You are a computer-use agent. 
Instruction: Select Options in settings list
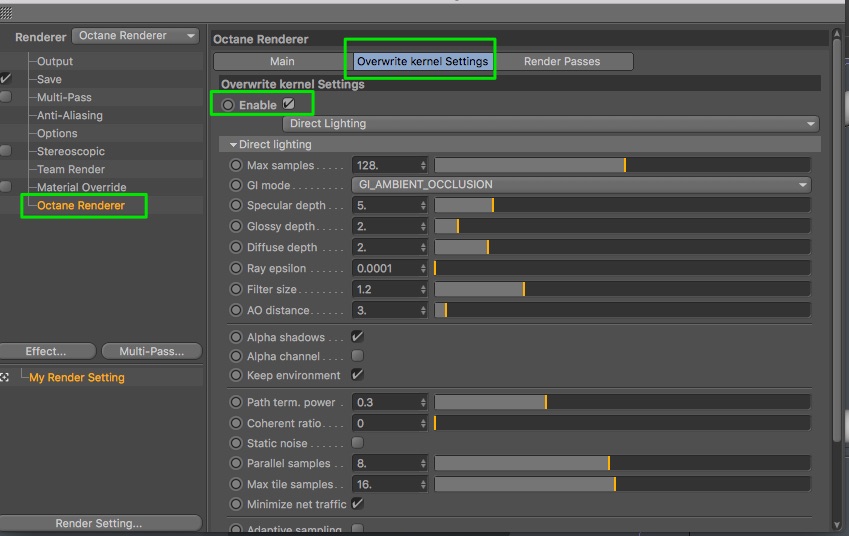coord(57,133)
